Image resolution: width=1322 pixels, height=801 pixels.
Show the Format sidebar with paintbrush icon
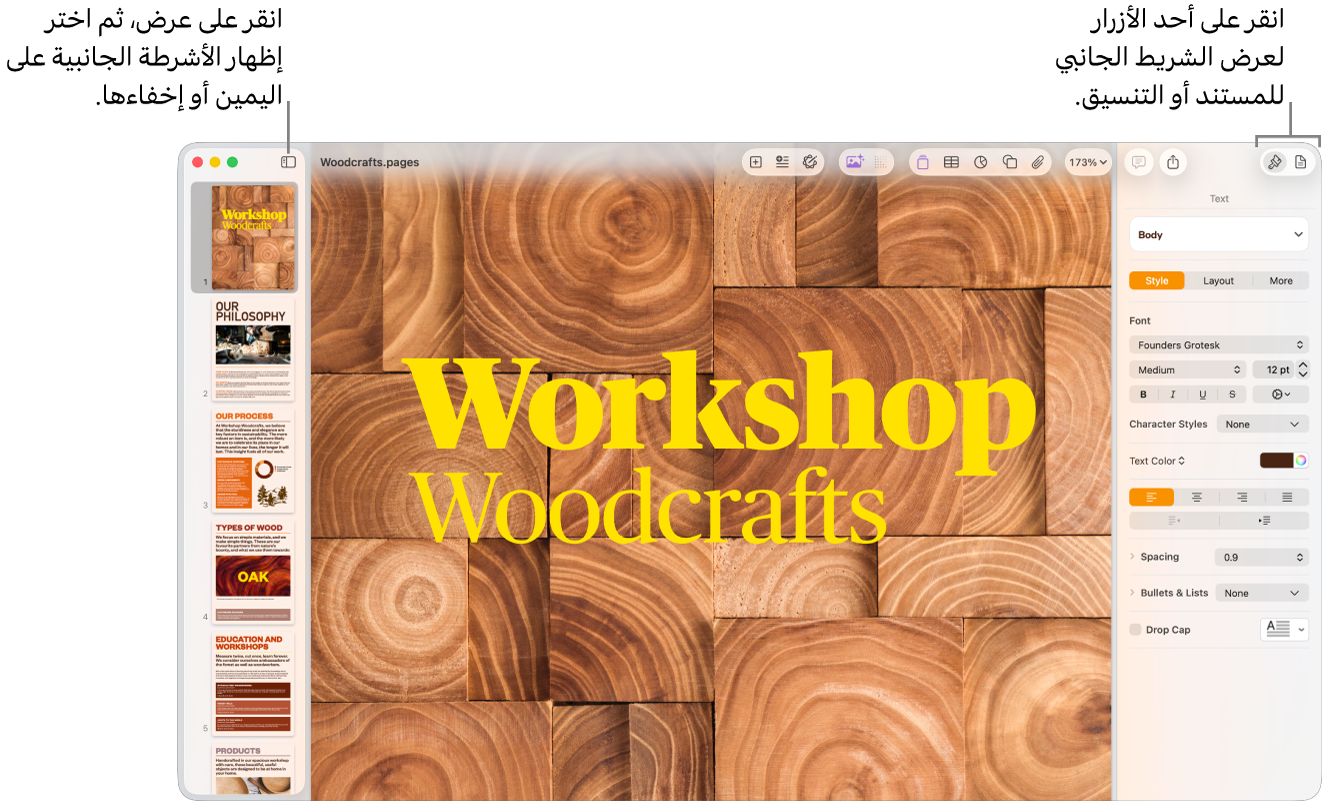pos(1275,162)
